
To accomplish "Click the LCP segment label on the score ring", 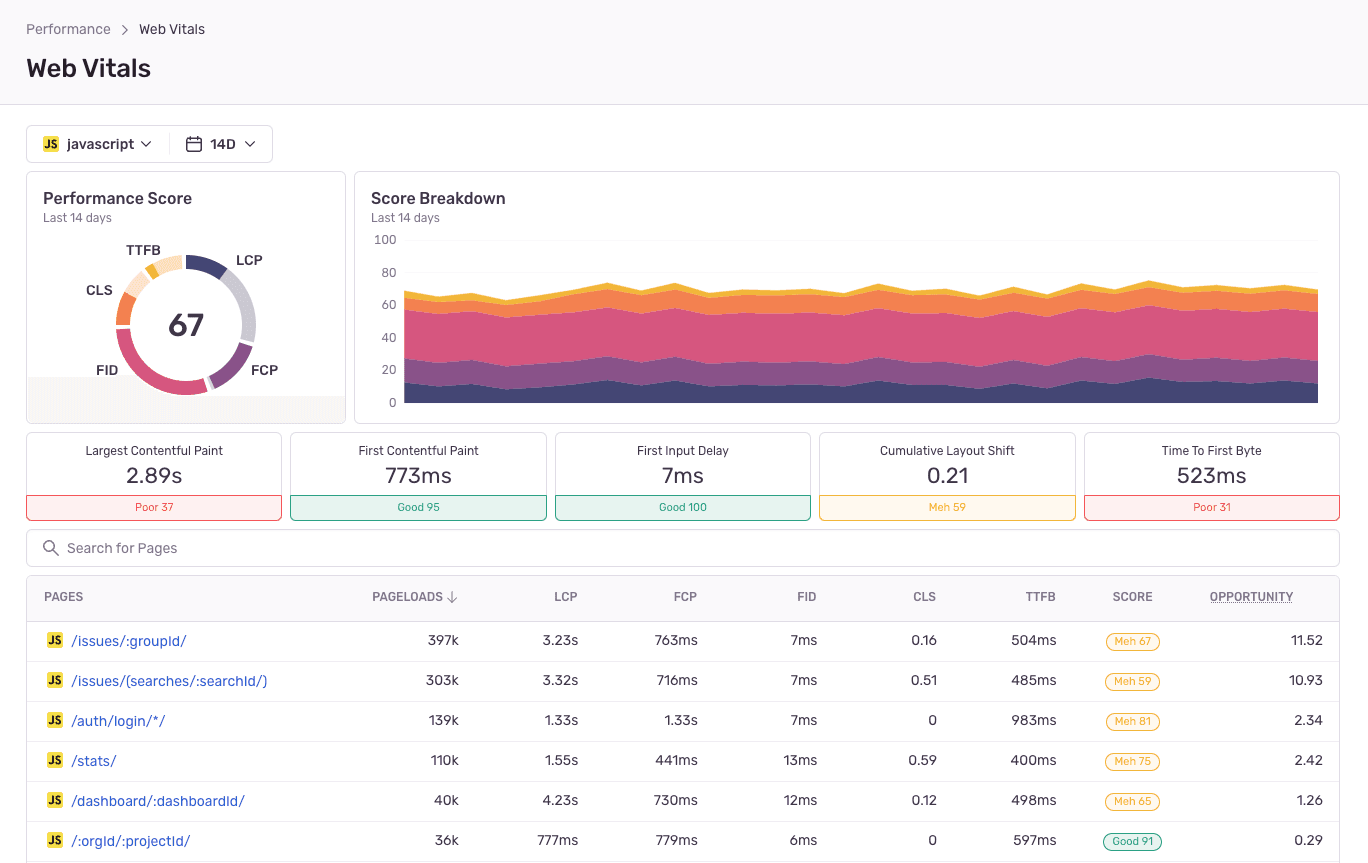I will [x=249, y=260].
